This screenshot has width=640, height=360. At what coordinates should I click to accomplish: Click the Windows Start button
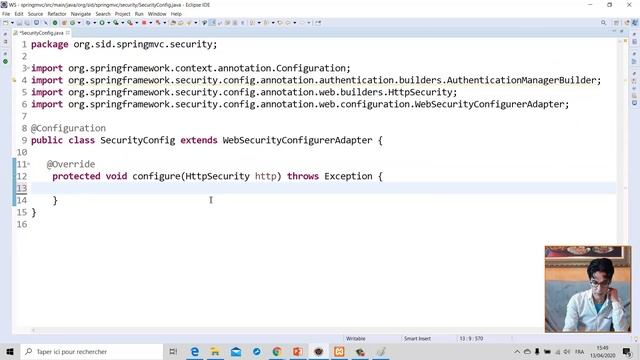(x=10, y=351)
